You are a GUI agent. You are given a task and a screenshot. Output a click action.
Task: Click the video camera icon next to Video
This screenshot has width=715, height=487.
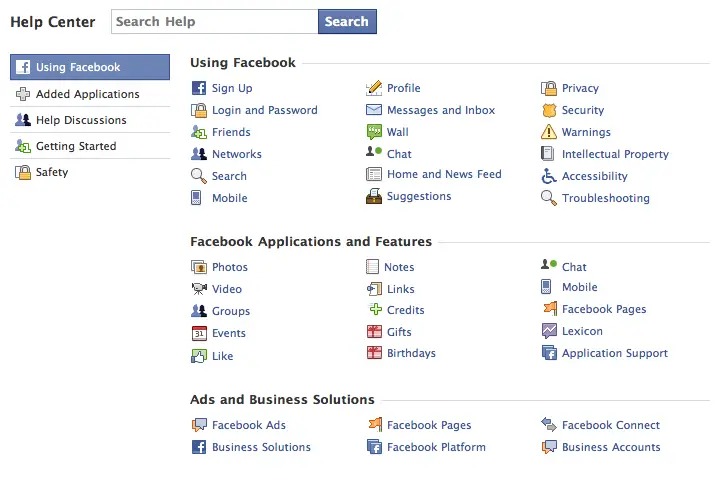point(199,289)
